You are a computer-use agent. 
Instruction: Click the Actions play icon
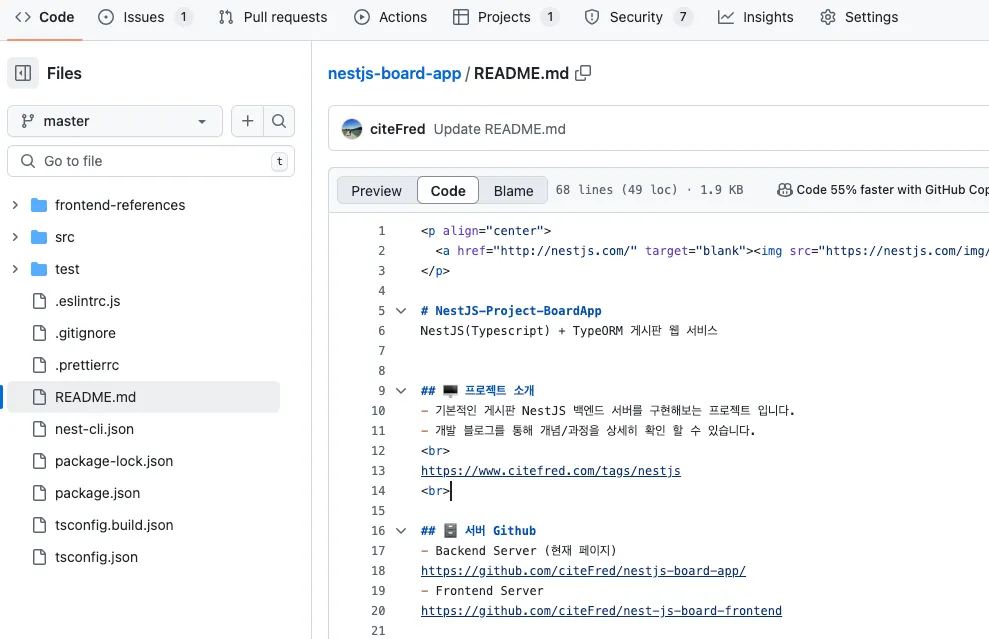click(362, 17)
